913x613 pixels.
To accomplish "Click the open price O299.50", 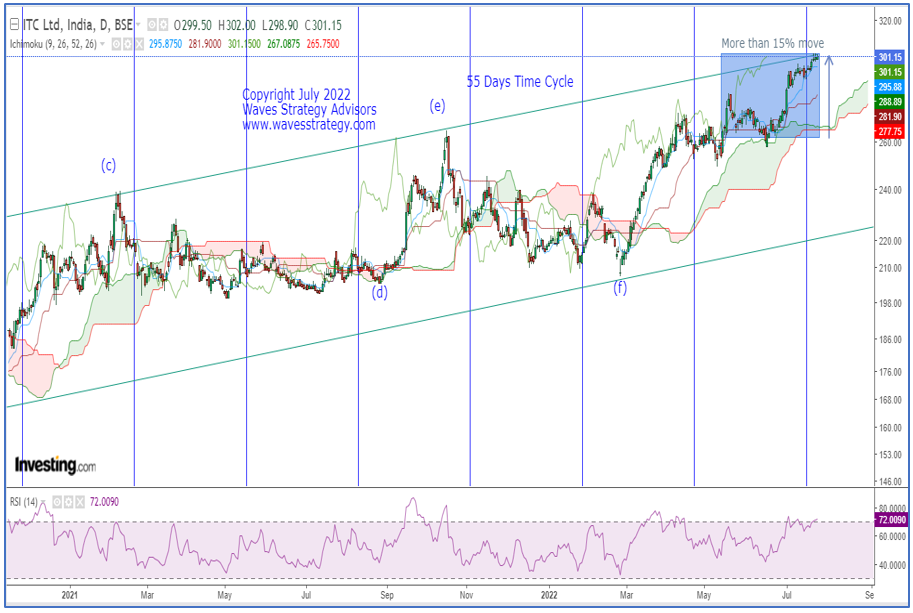I will (193, 25).
